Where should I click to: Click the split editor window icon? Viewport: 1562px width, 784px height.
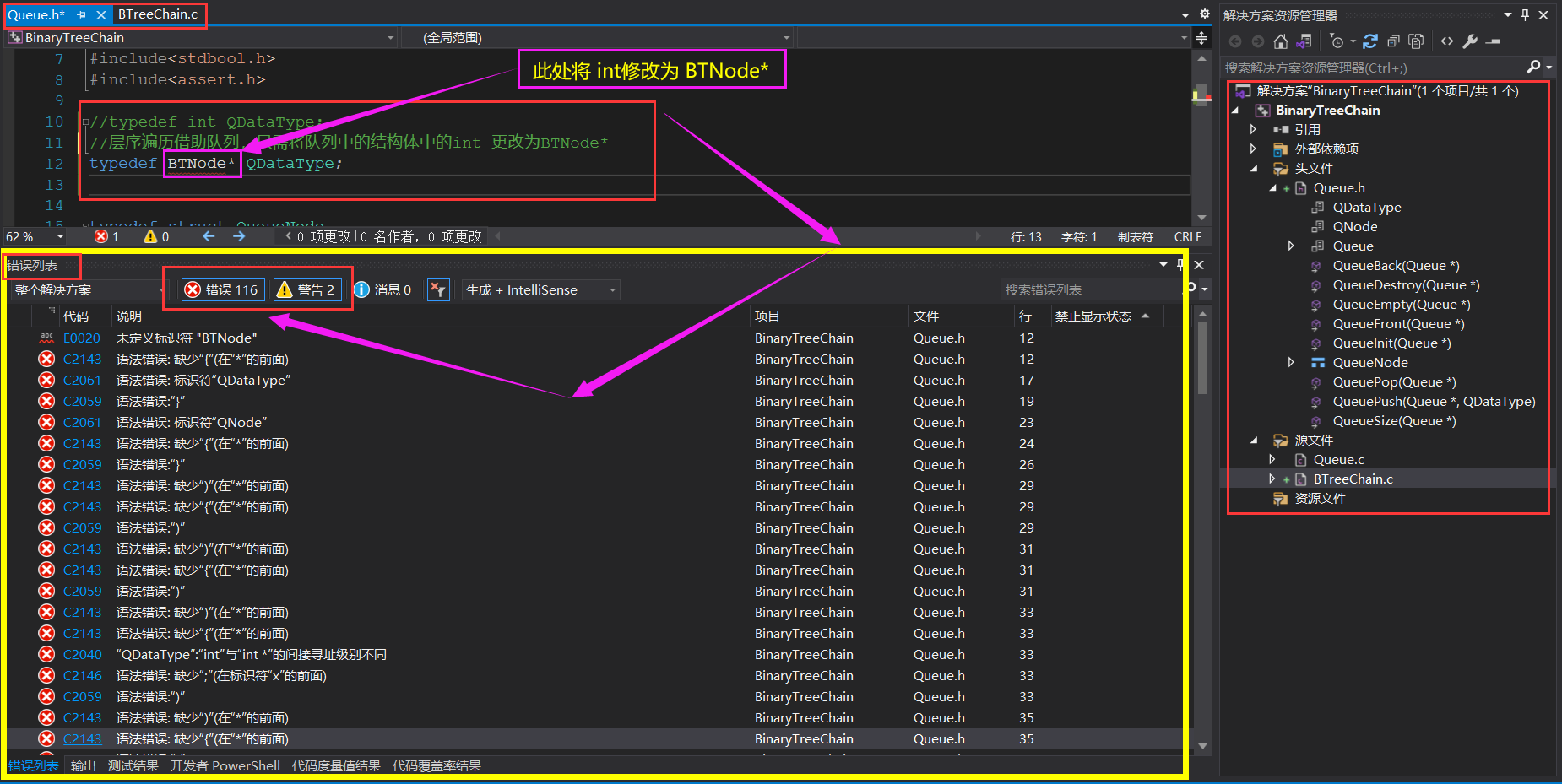pyautogui.click(x=1201, y=38)
